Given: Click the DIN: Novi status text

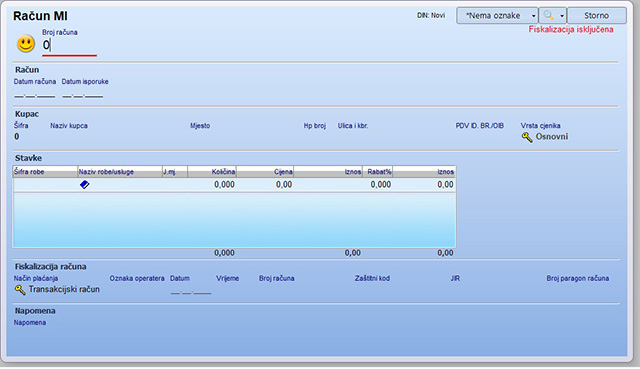Looking at the screenshot, I should [431, 16].
